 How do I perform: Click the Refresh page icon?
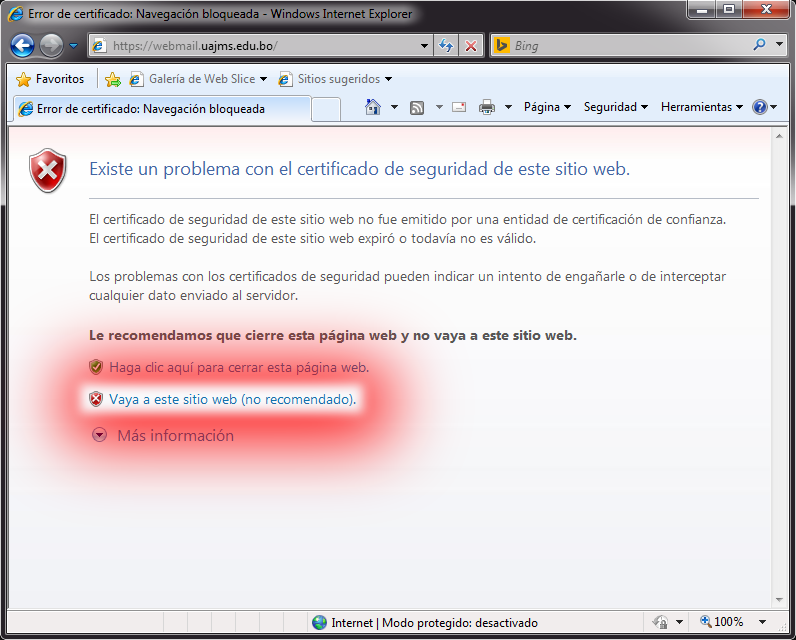pyautogui.click(x=446, y=46)
